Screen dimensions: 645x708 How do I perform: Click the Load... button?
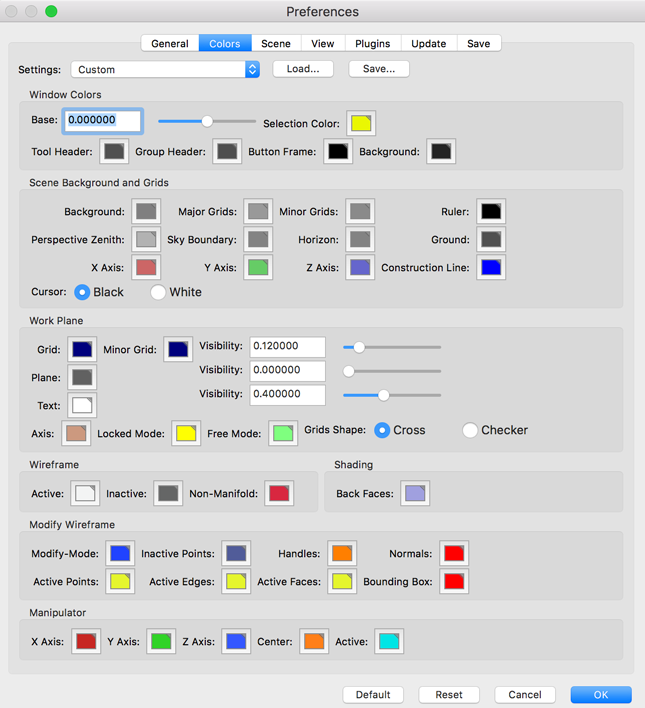coord(303,69)
